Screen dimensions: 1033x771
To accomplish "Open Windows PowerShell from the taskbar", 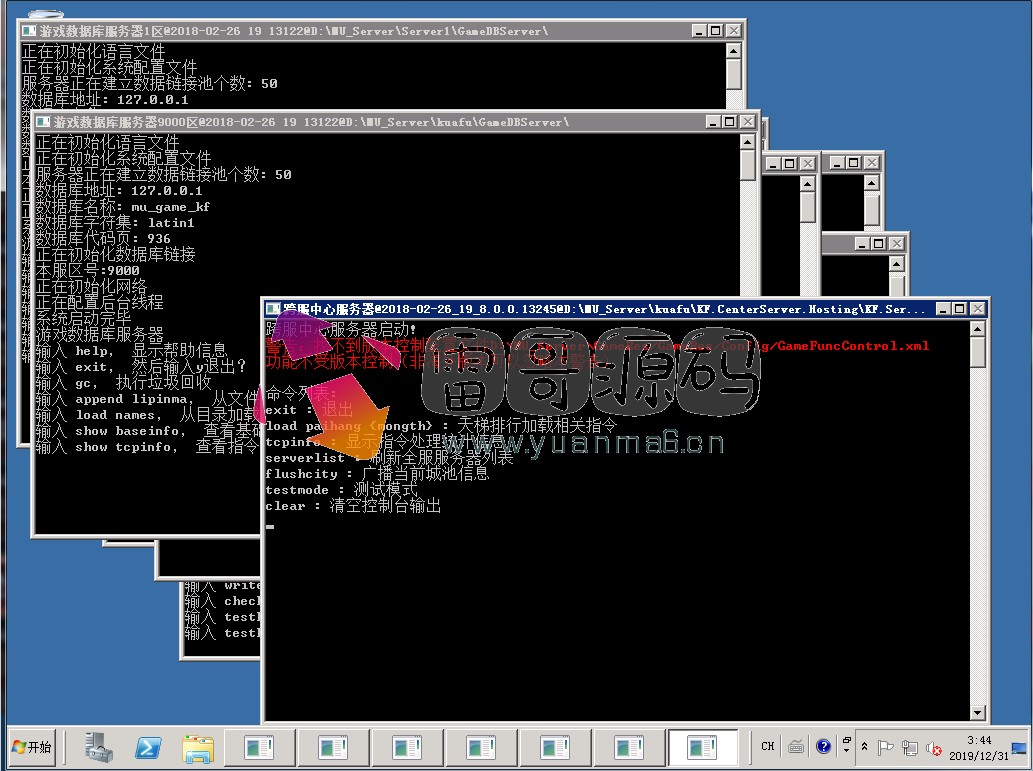I will click(x=148, y=747).
